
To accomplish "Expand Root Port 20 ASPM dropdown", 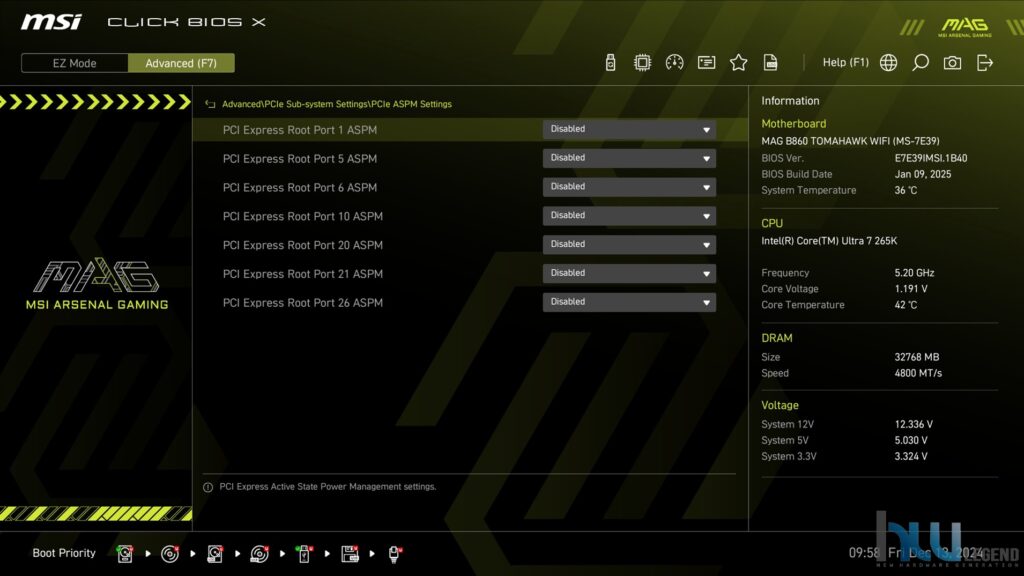I will tap(629, 244).
